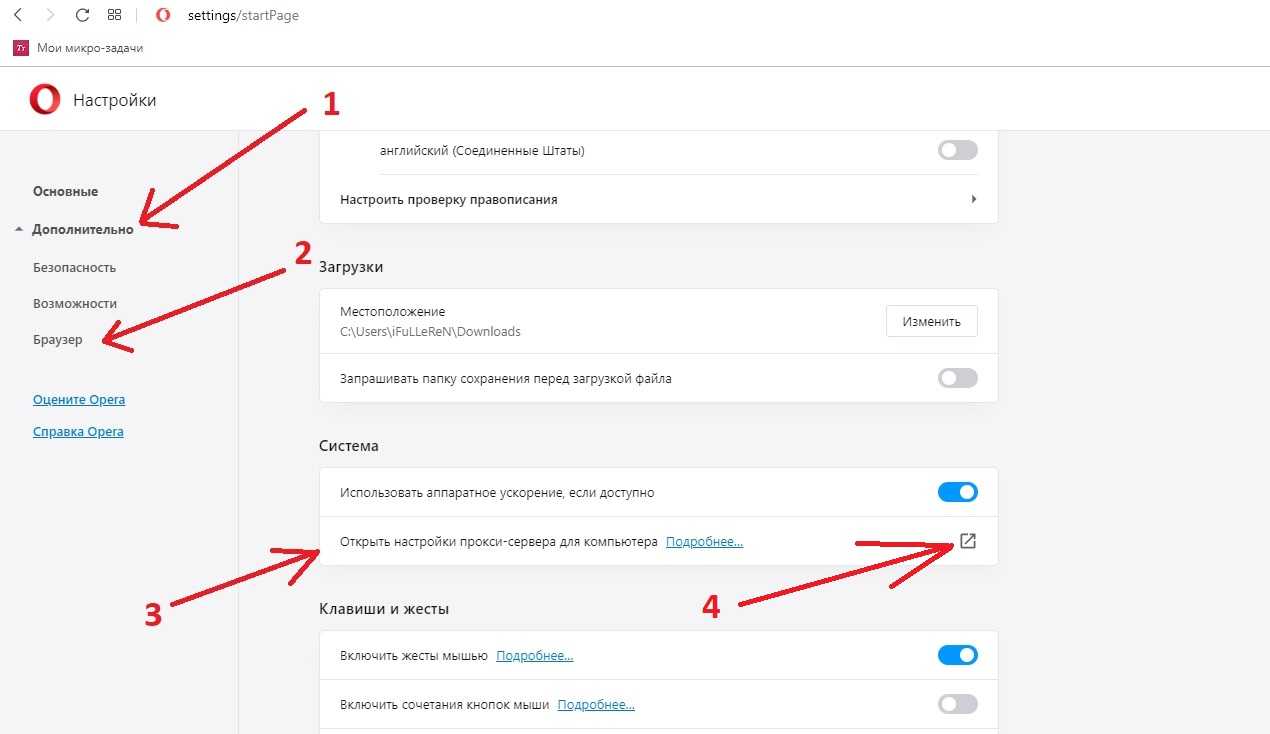Turn off mouse gestures toggle
This screenshot has height=734, width=1270.
pyautogui.click(x=957, y=655)
